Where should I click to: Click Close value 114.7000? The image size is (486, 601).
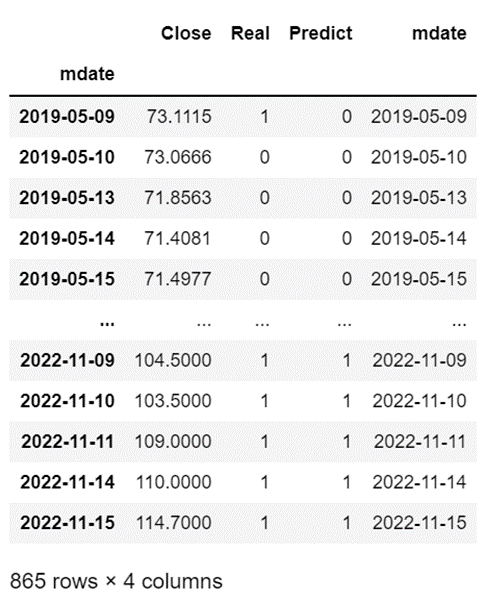point(174,523)
